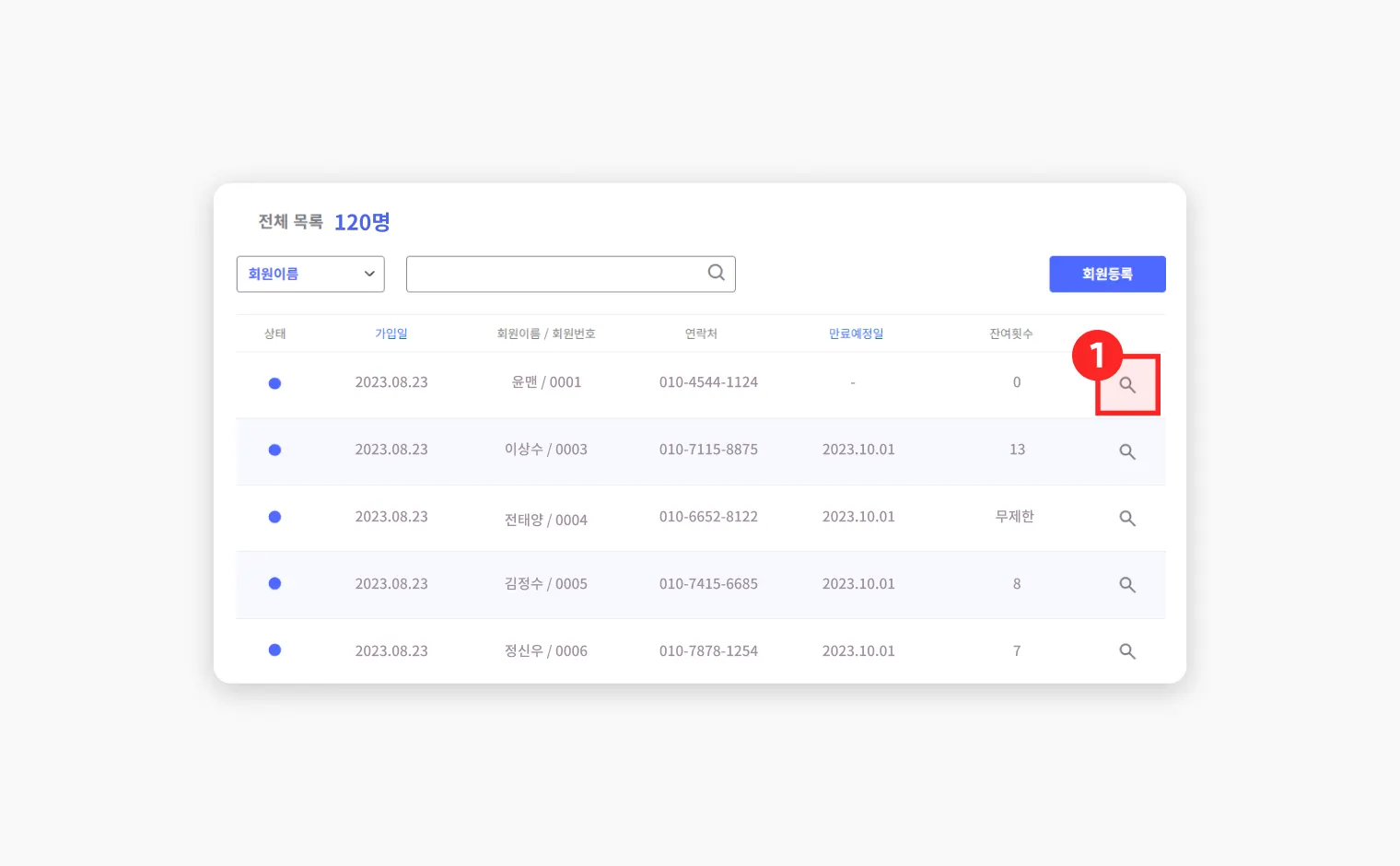Click remaining count 13 for 이상수
The image size is (1400, 866).
[1017, 450]
